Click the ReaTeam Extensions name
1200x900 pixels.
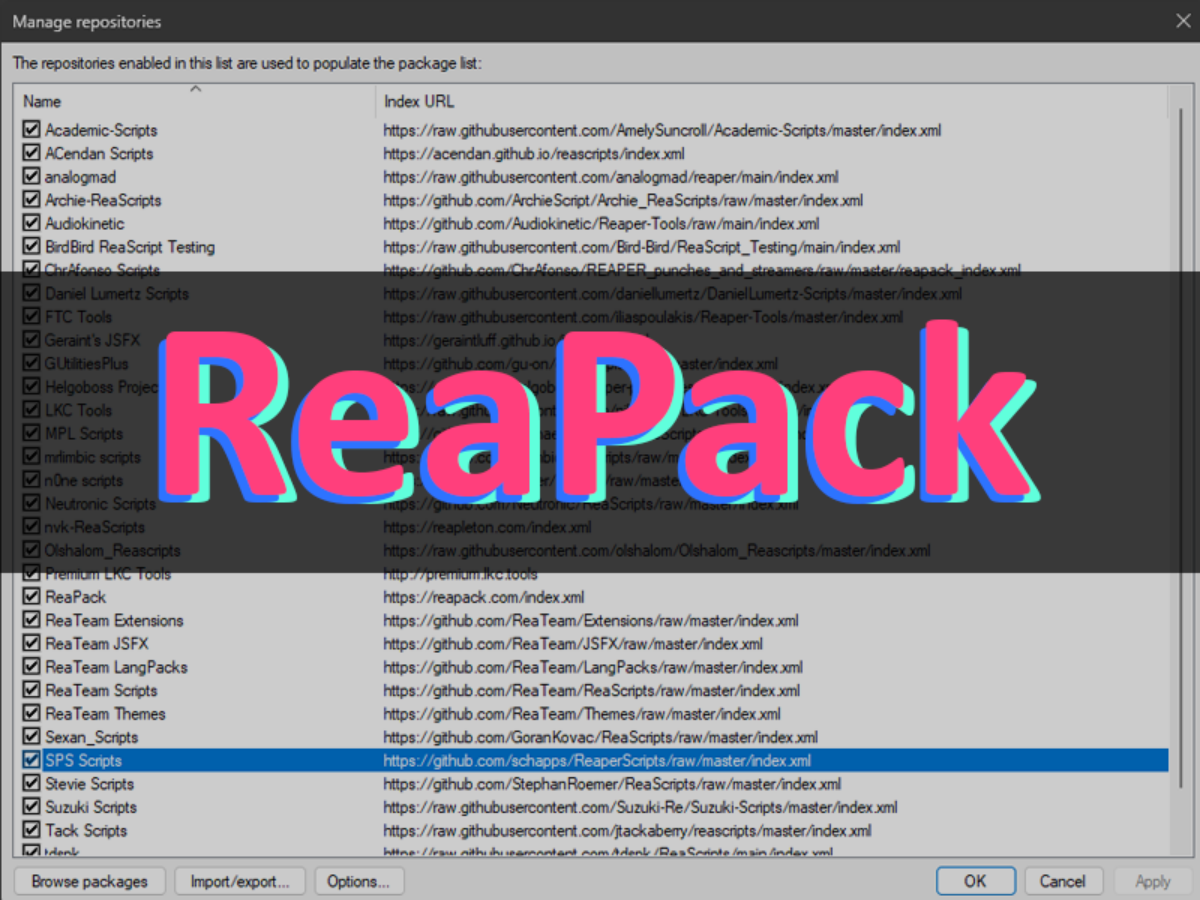114,620
